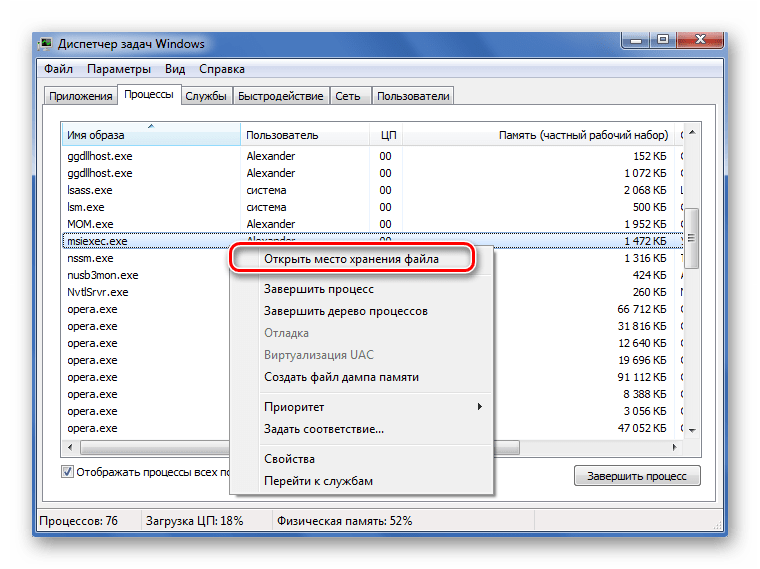The width and height of the screenshot is (760, 569).
Task: Open the Справка menu
Action: pyautogui.click(x=222, y=69)
